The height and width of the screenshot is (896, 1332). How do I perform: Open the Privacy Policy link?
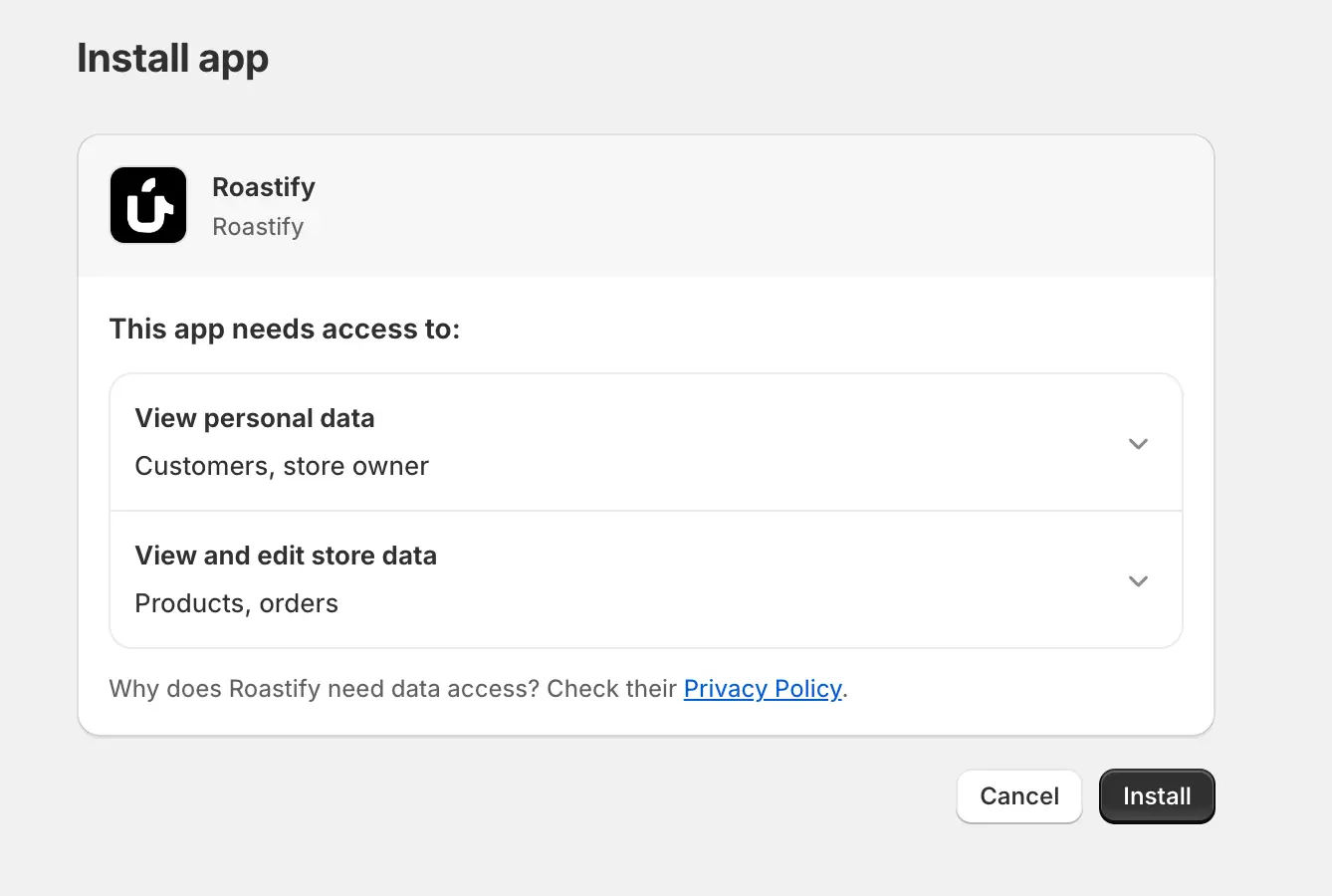coord(763,689)
